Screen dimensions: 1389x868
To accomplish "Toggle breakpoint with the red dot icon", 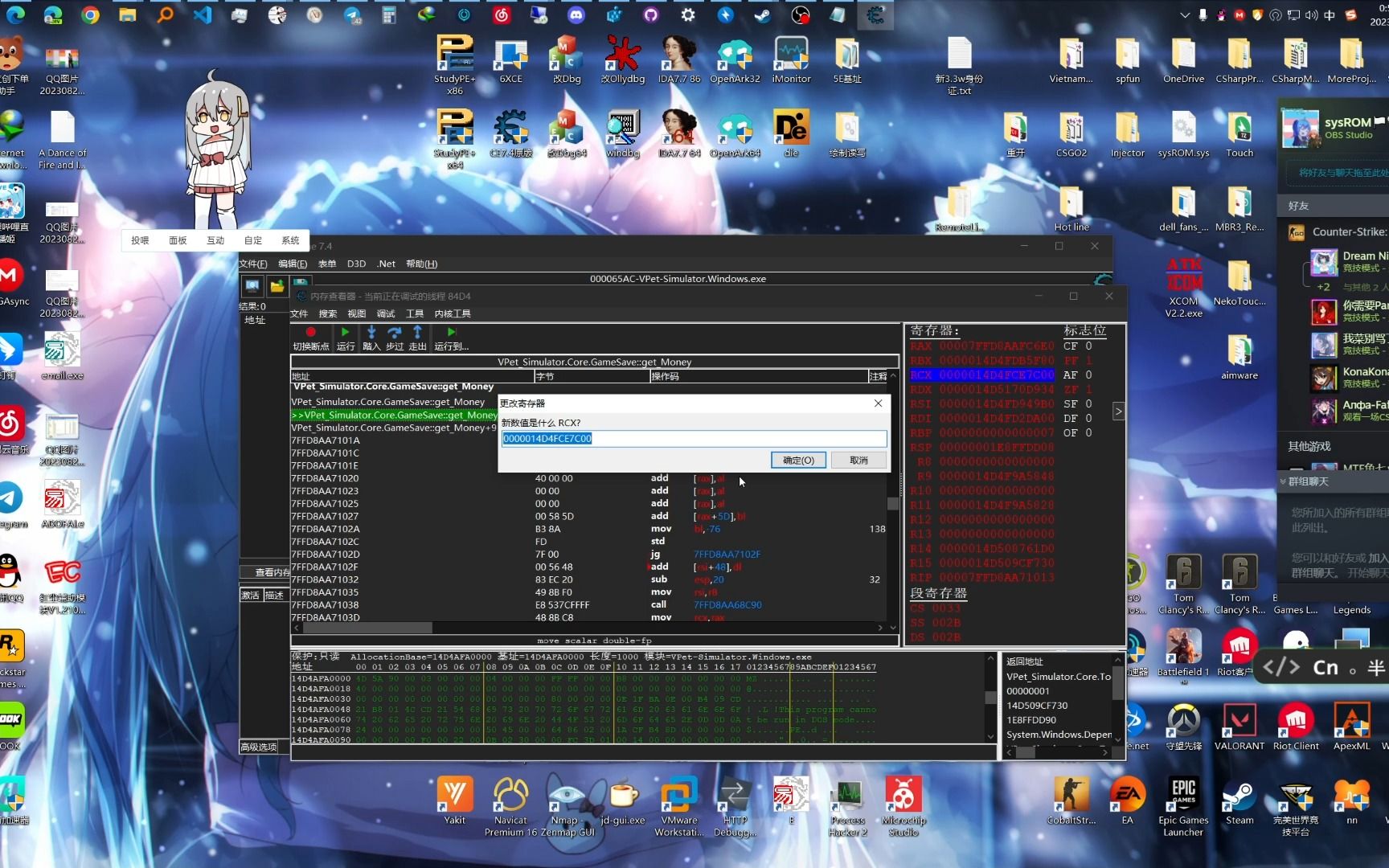I will coord(310,332).
